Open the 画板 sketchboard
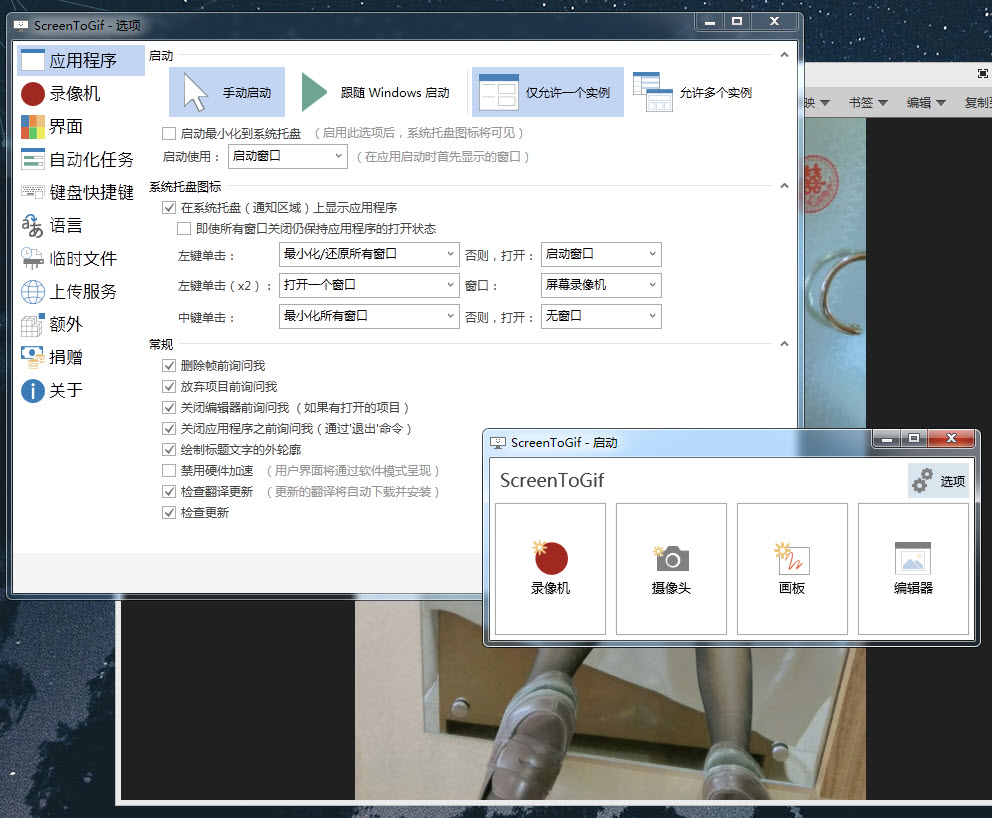 [x=792, y=568]
